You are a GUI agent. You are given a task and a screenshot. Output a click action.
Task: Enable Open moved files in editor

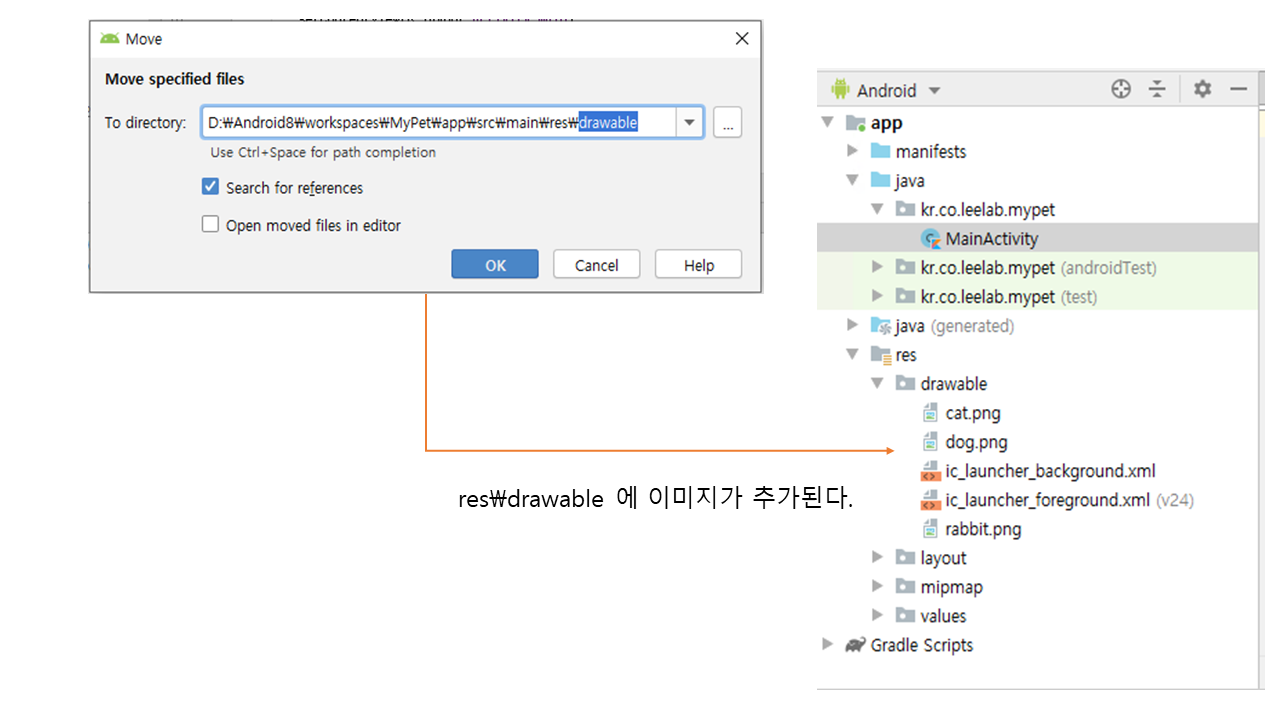click(210, 225)
